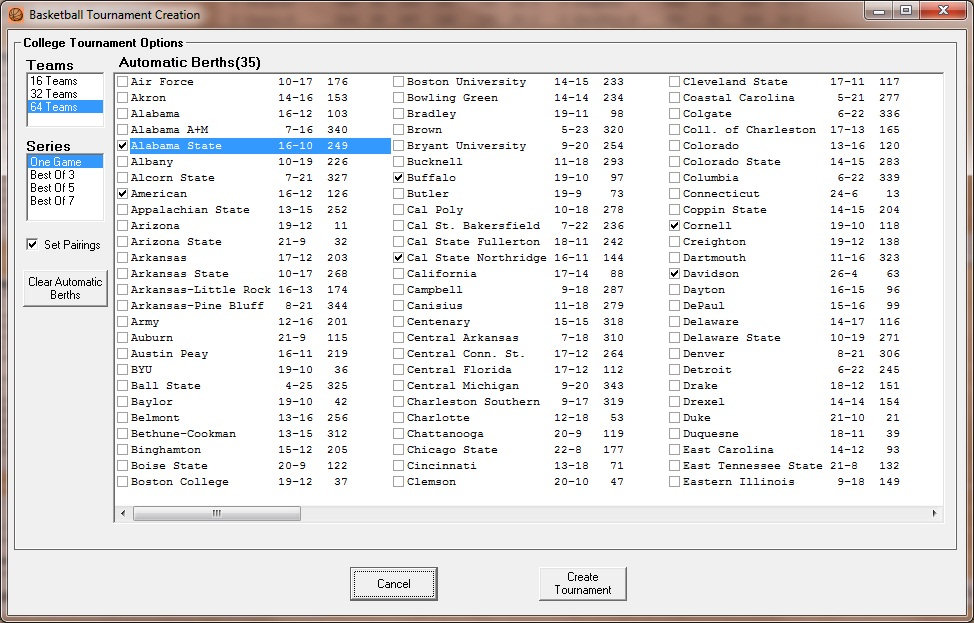Click the scrollbar right arrow

tap(934, 513)
